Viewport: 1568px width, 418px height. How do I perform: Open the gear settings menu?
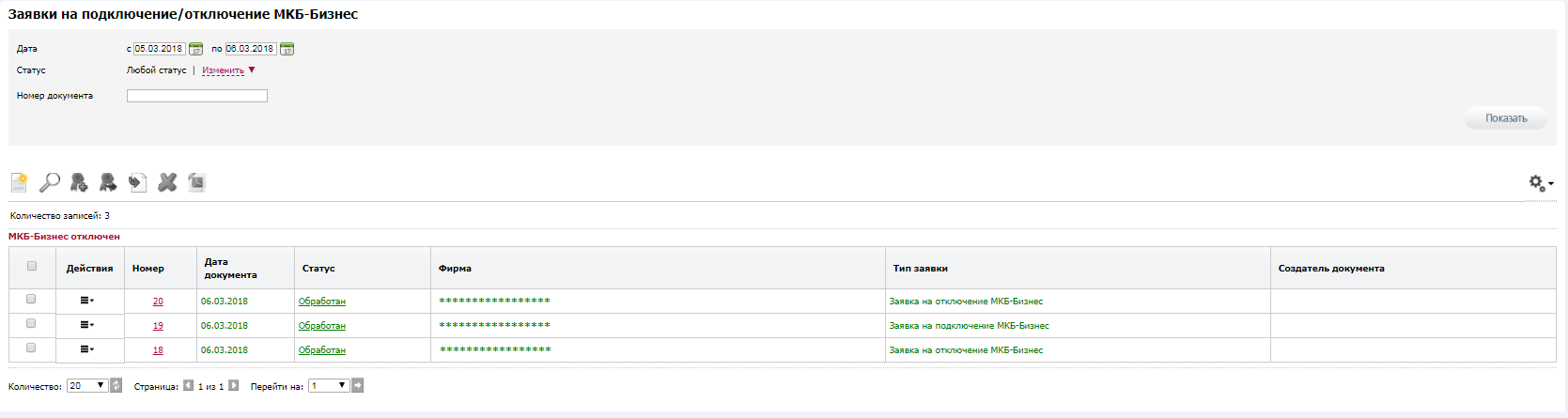1541,183
